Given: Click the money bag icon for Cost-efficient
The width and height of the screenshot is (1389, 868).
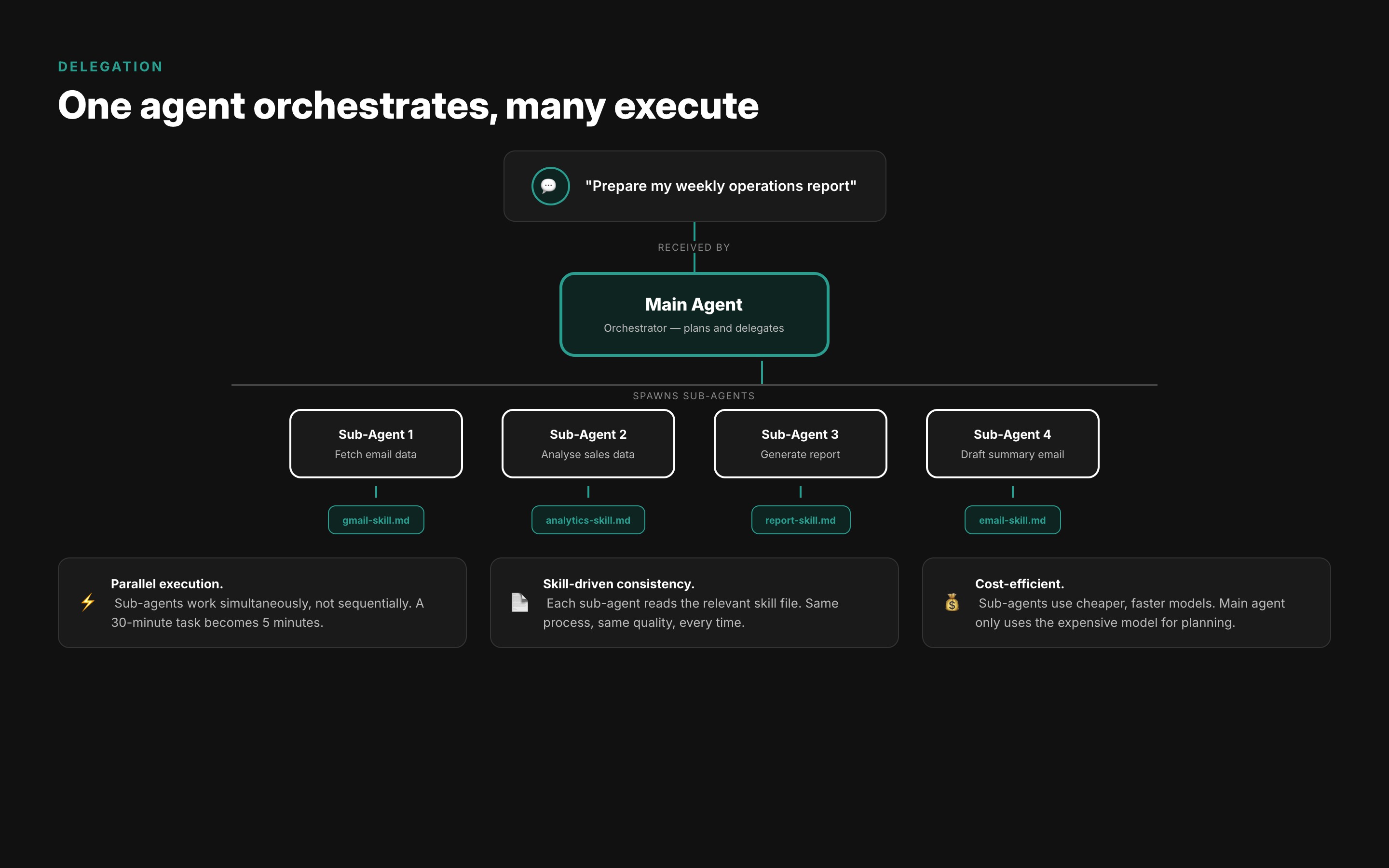Looking at the screenshot, I should 952,603.
